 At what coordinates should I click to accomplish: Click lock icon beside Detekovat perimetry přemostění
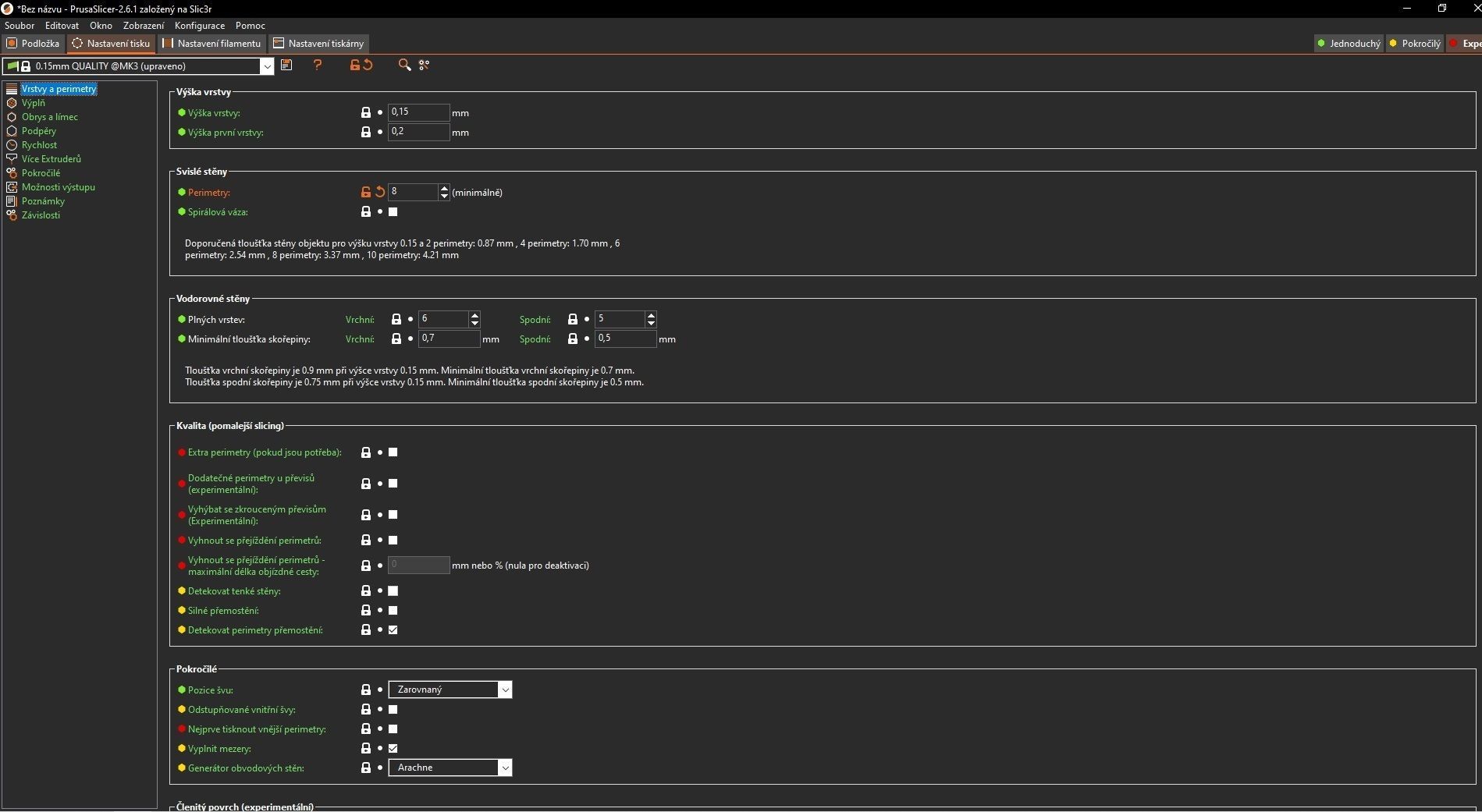click(365, 629)
